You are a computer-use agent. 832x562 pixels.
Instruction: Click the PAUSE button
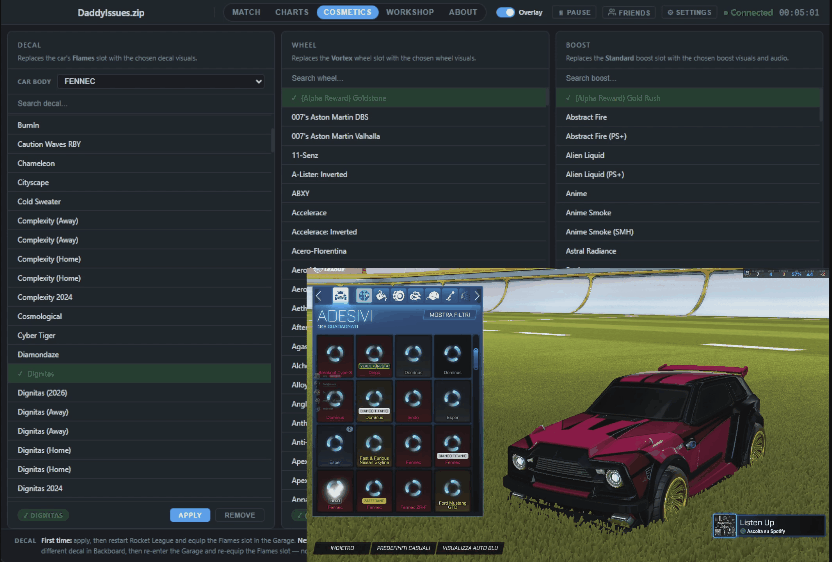coord(574,12)
